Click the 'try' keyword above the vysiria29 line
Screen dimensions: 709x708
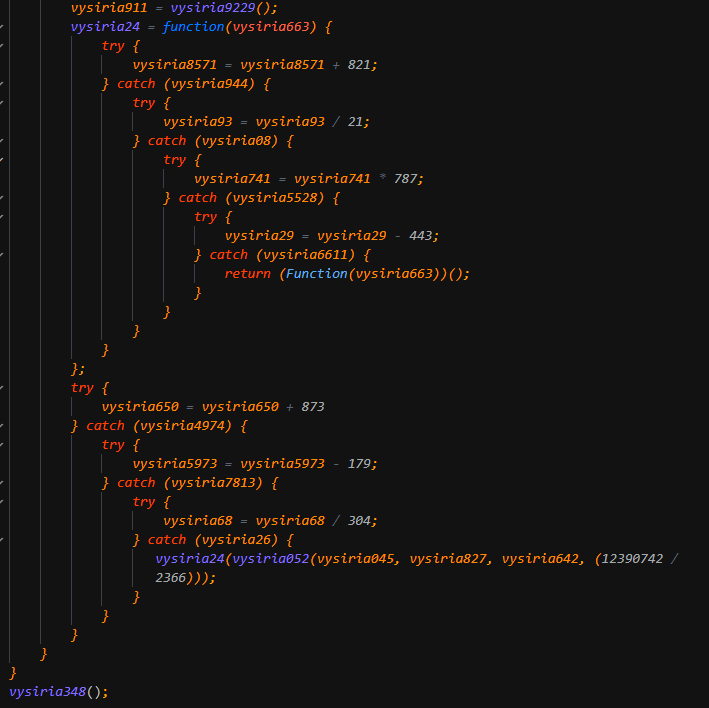click(x=205, y=217)
